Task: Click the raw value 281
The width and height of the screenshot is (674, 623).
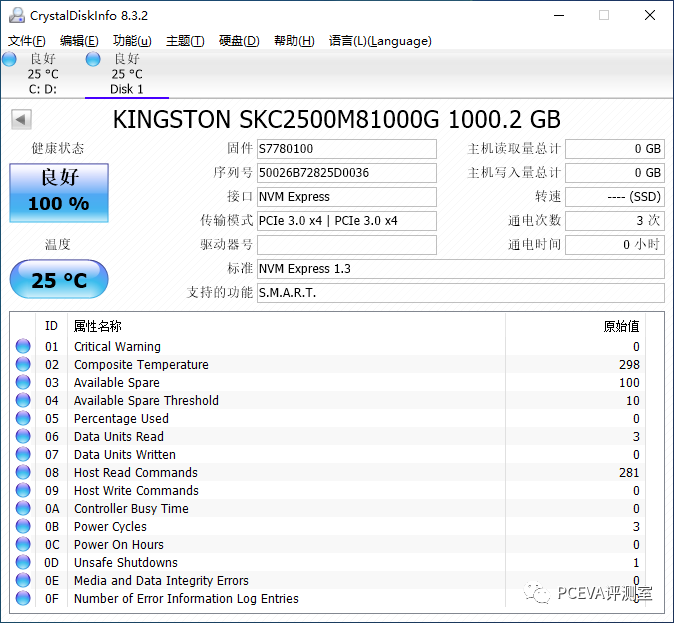Action: pyautogui.click(x=629, y=473)
